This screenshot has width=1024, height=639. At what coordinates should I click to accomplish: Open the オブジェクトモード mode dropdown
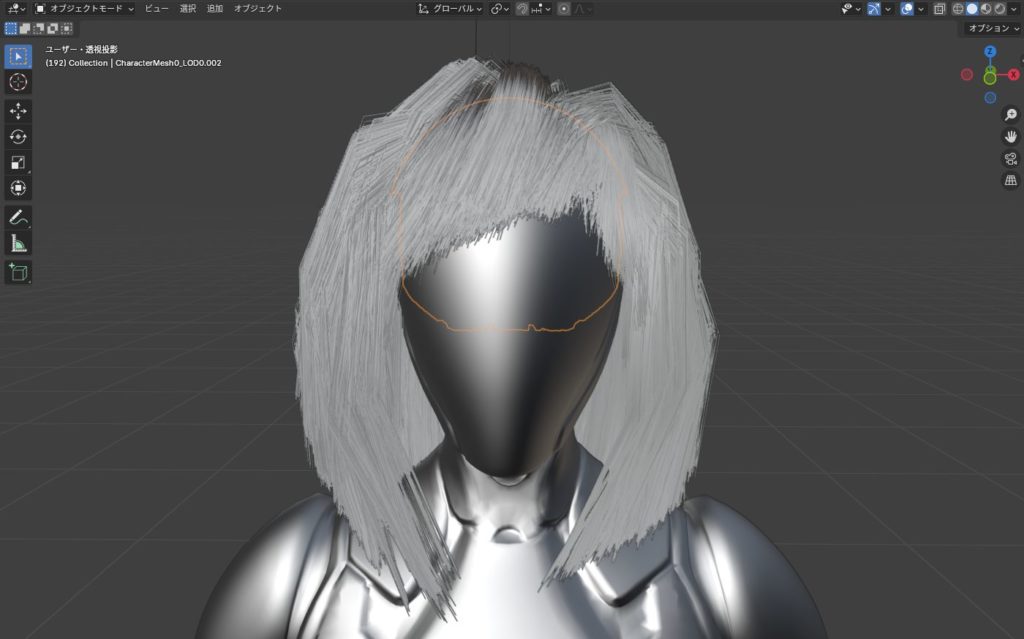point(85,9)
